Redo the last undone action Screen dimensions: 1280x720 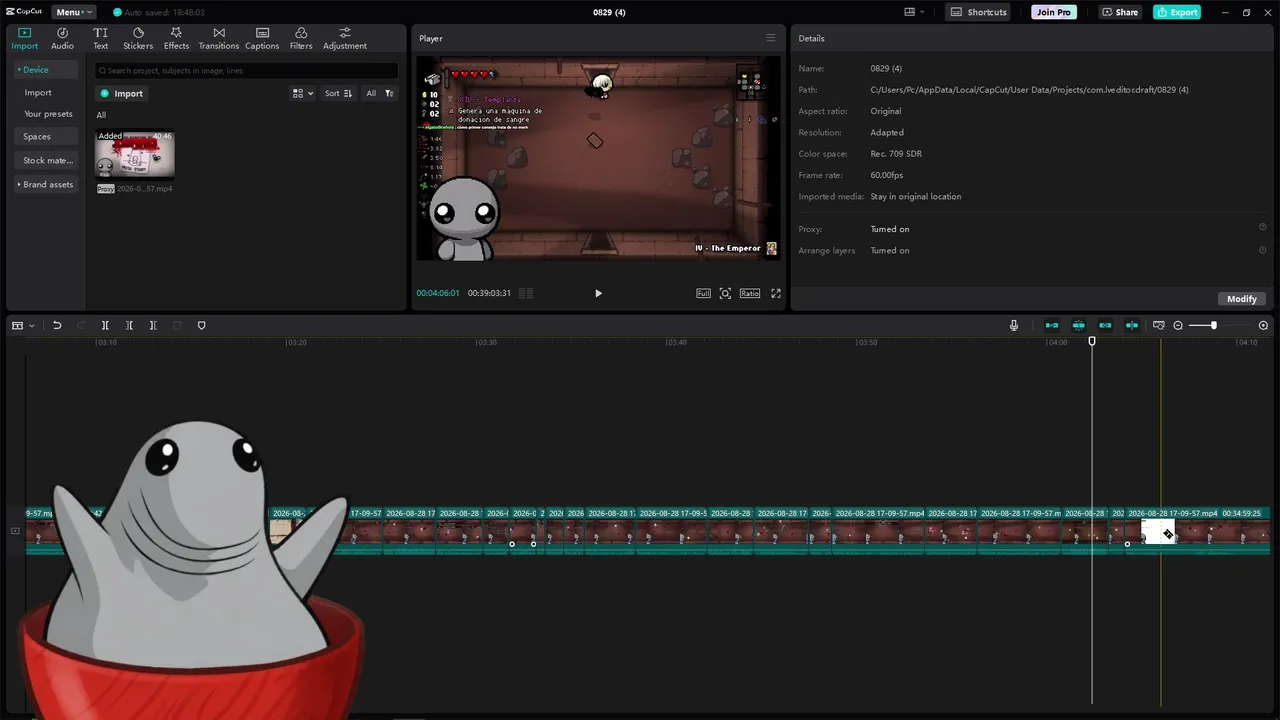[81, 325]
